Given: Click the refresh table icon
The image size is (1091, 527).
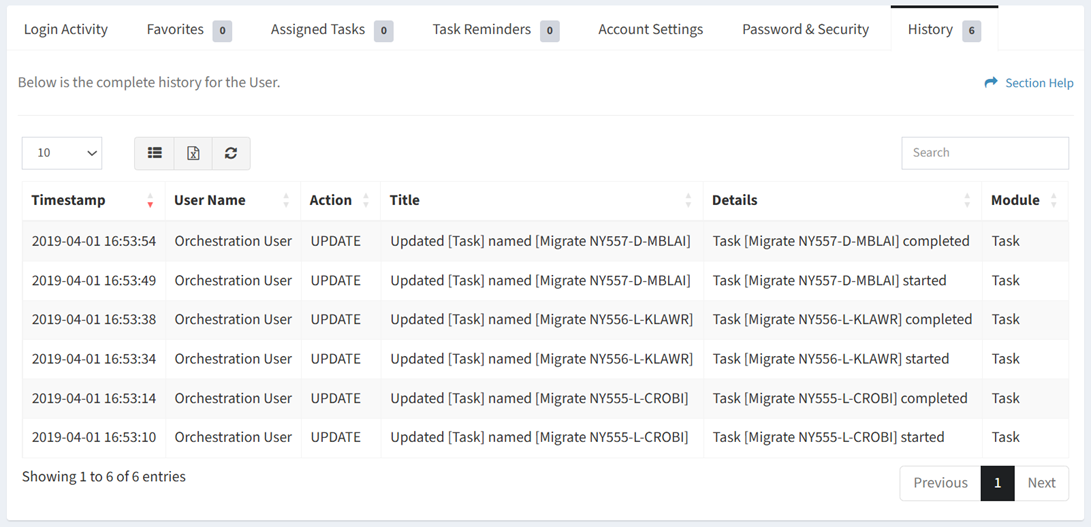Looking at the screenshot, I should (231, 153).
